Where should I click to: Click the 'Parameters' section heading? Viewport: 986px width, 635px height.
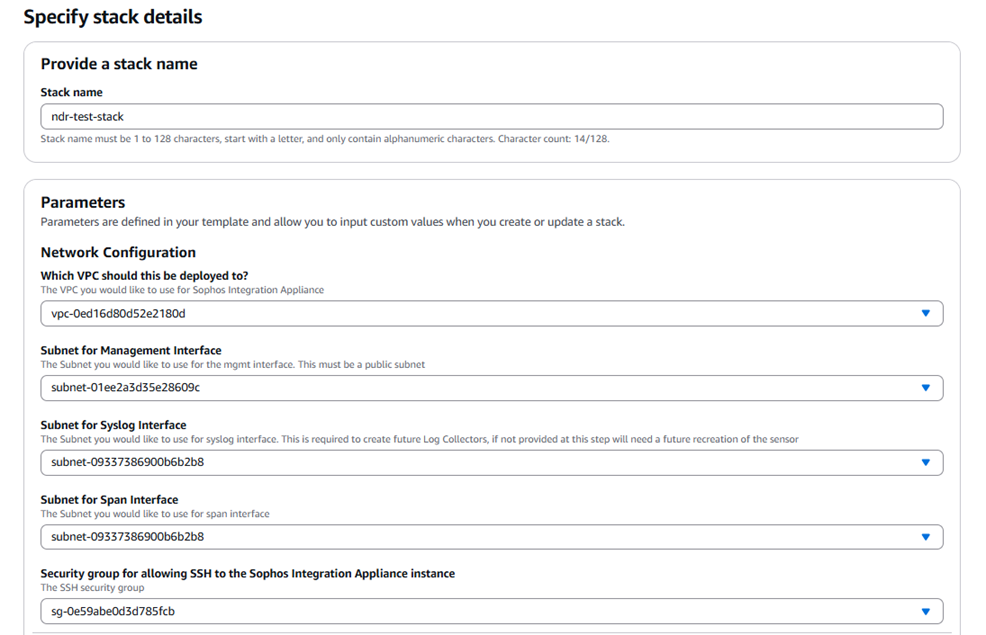click(82, 202)
